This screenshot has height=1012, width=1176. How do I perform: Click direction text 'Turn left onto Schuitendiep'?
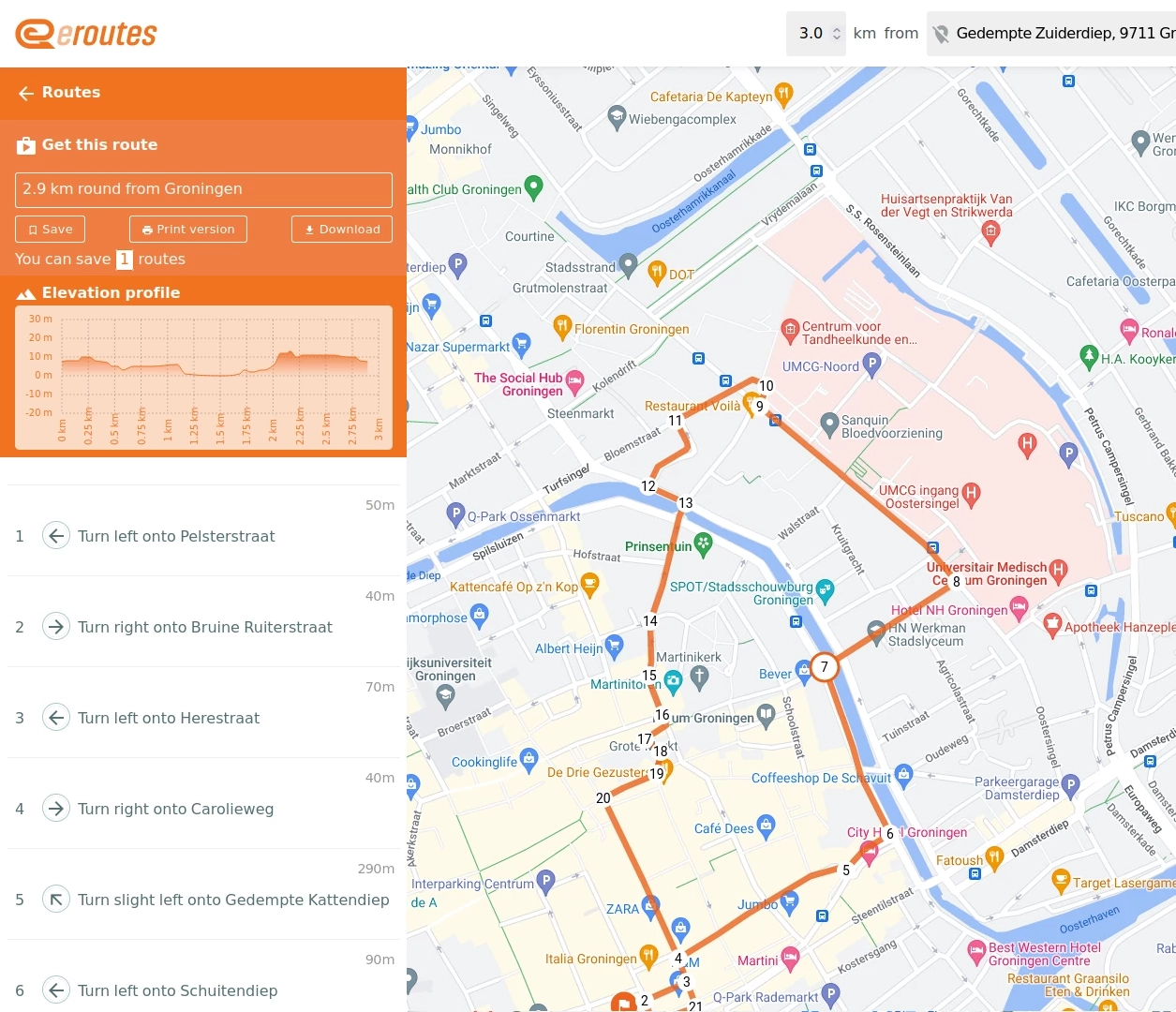[x=177, y=990]
